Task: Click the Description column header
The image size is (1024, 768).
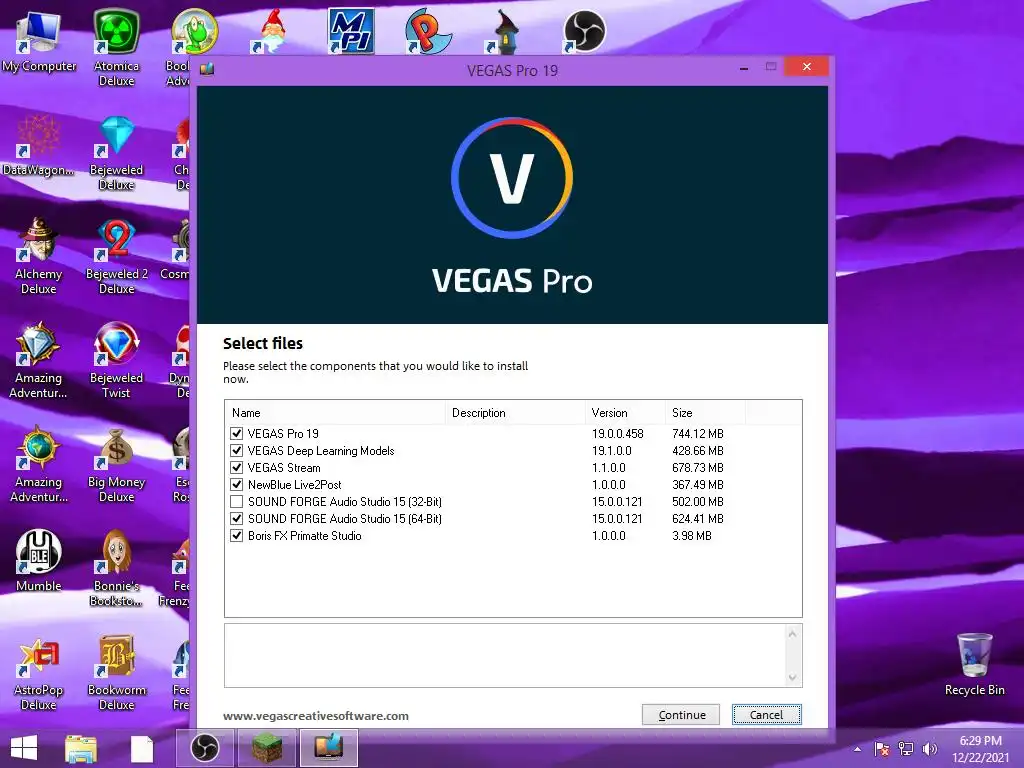Action: [x=515, y=413]
